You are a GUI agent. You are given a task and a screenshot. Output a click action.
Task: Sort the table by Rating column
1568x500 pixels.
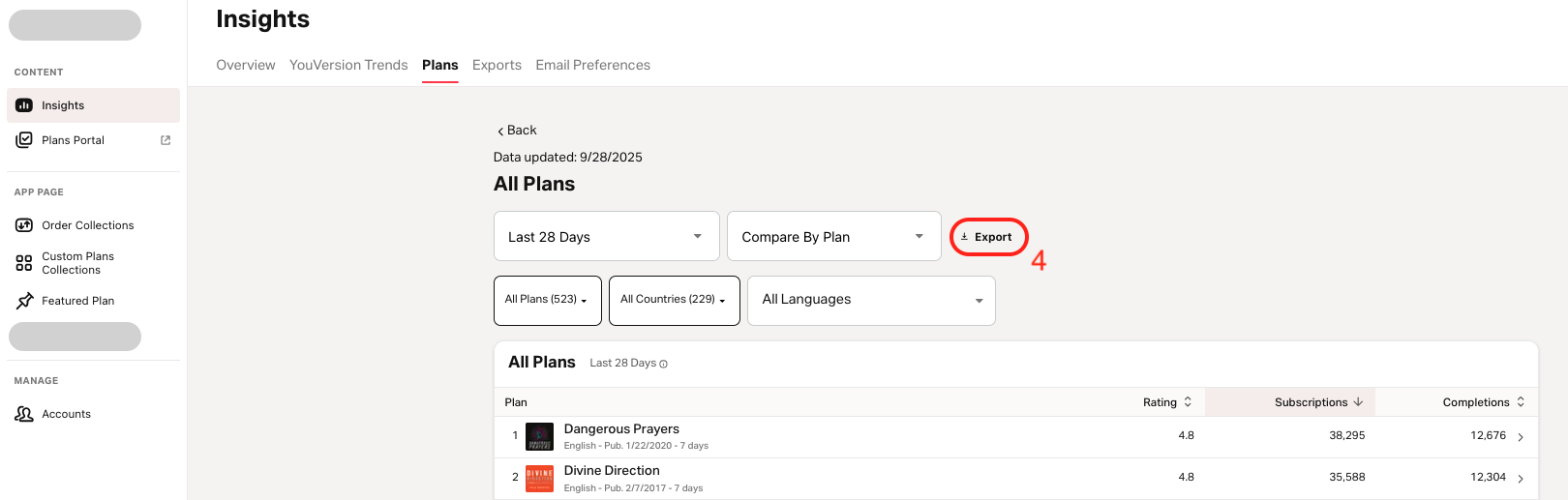pos(1167,402)
